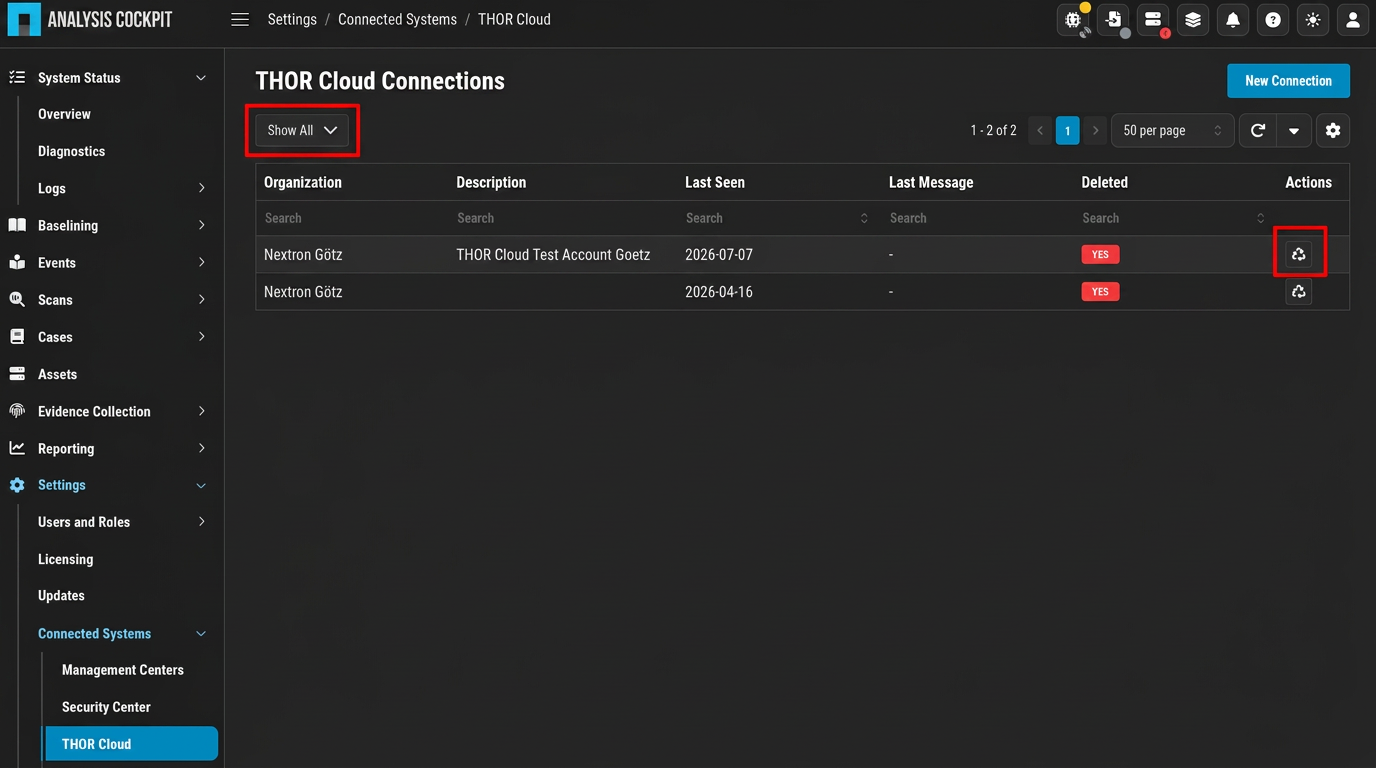This screenshot has height=768, width=1376.
Task: Restore the THOR Cloud Test Account Goetz connection
Action: point(1298,254)
